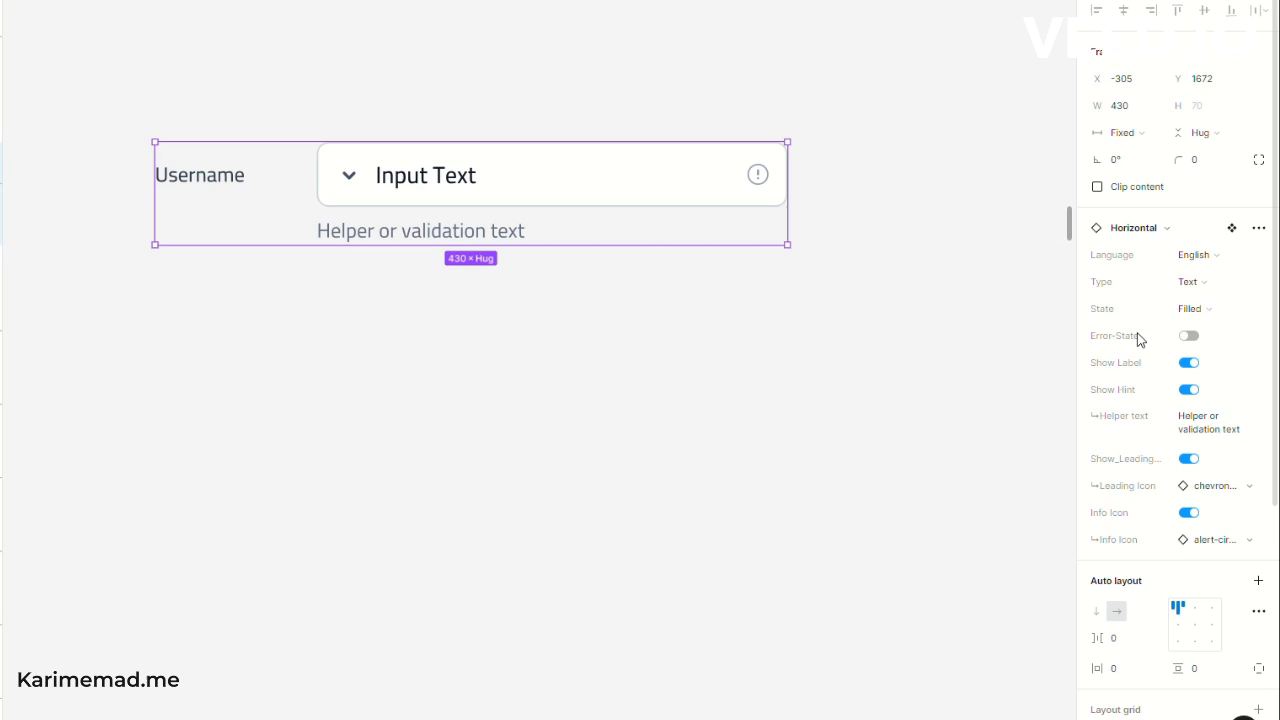The width and height of the screenshot is (1280, 720).
Task: Open the Leading Icon chevron instance dropdown
Action: click(x=1216, y=486)
